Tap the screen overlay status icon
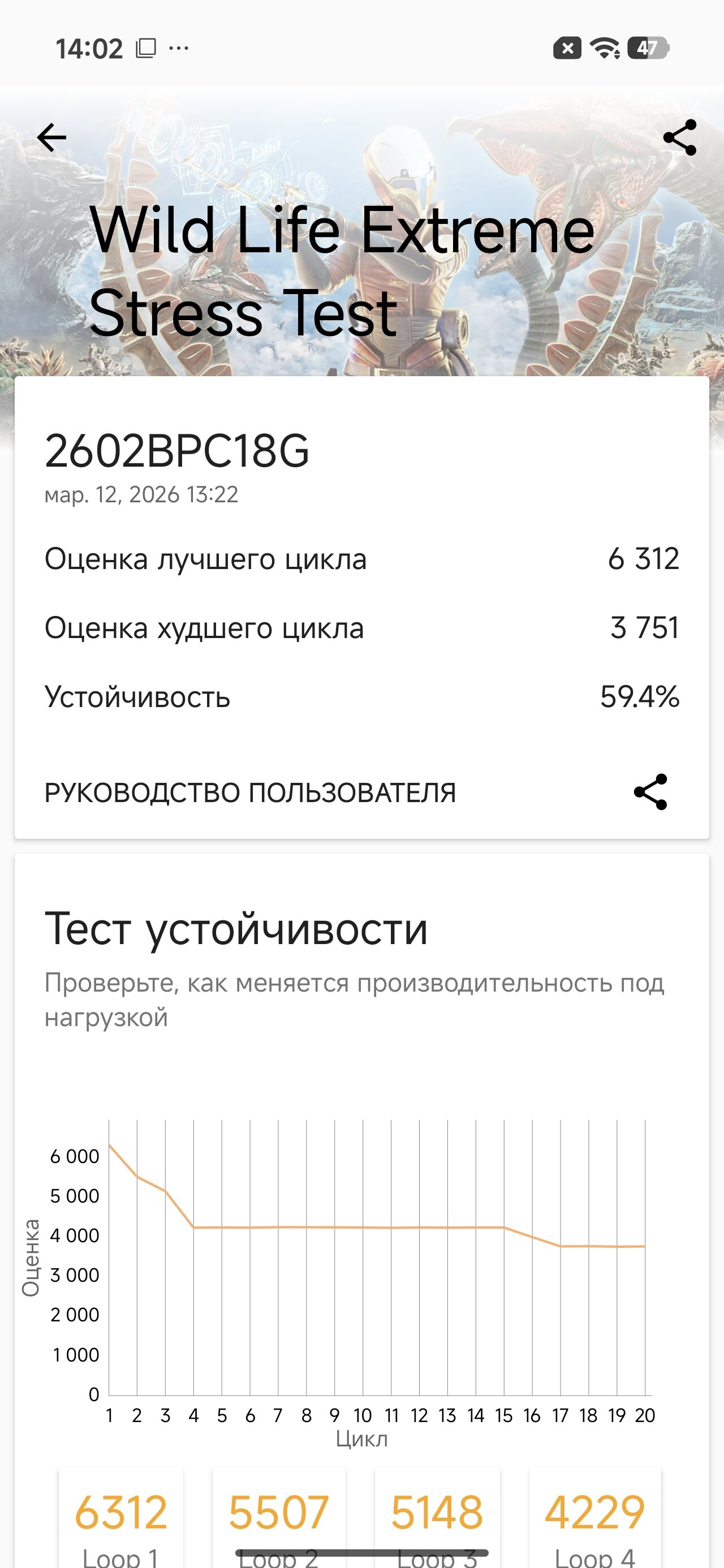Viewport: 724px width, 1568px height. point(145,48)
